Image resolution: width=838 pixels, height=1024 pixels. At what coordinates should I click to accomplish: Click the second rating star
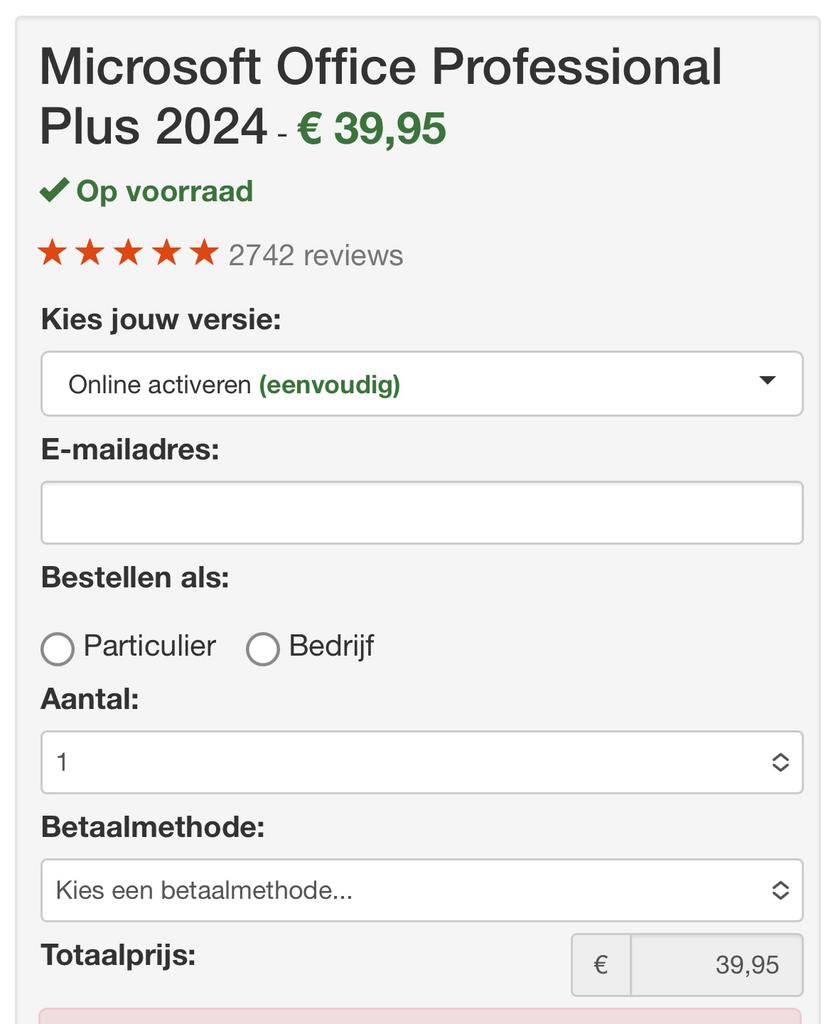91,253
